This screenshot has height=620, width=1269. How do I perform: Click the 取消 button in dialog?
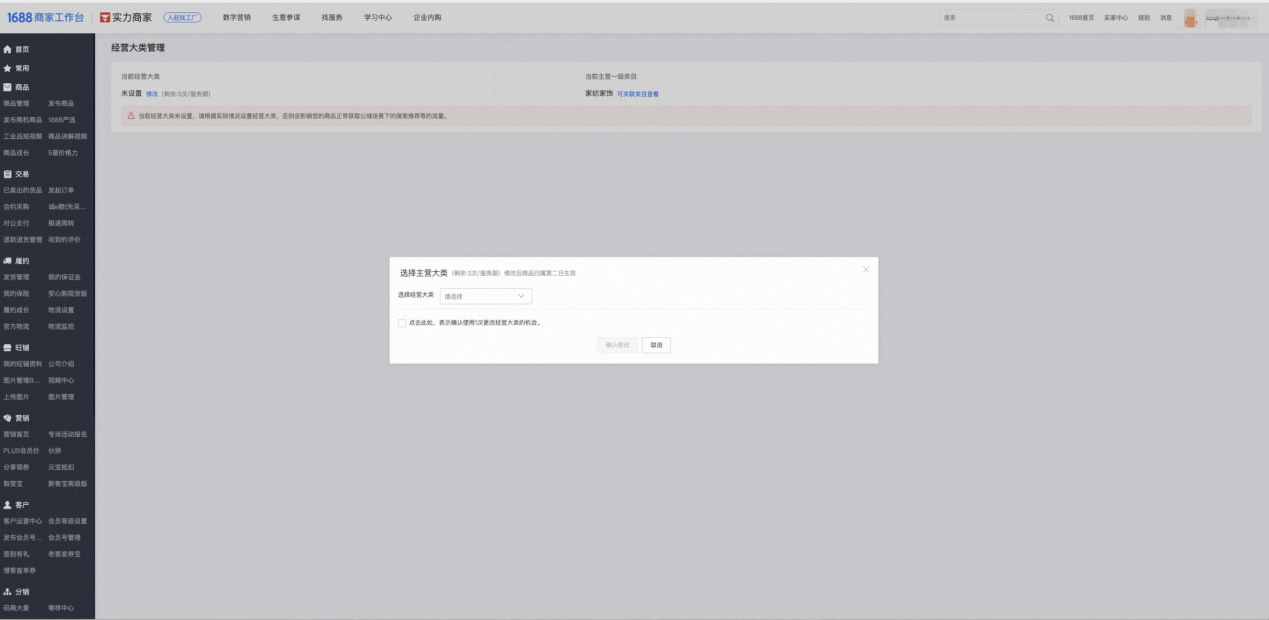coord(656,345)
